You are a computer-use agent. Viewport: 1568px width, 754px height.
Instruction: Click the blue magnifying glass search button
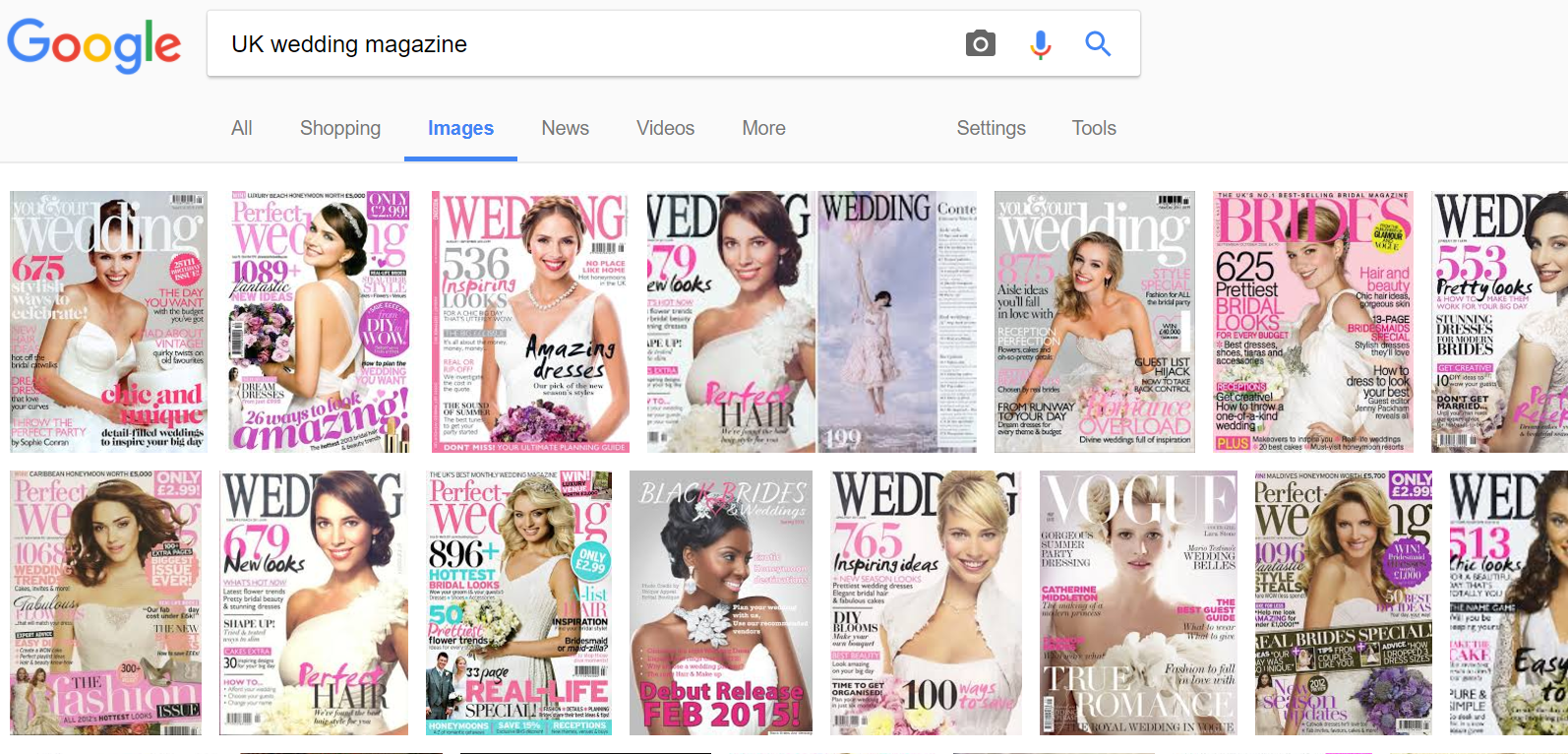(x=1098, y=44)
